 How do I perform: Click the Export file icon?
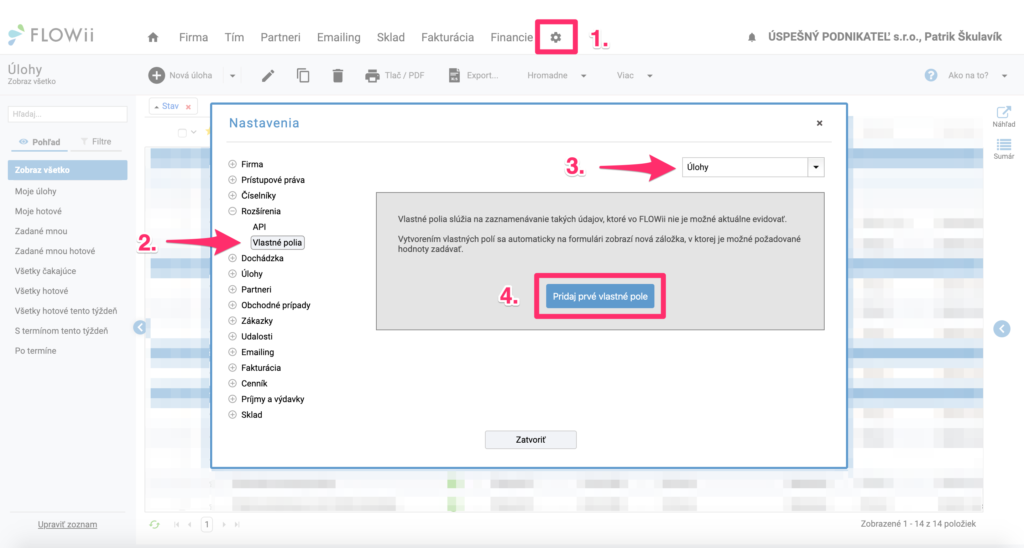click(454, 76)
